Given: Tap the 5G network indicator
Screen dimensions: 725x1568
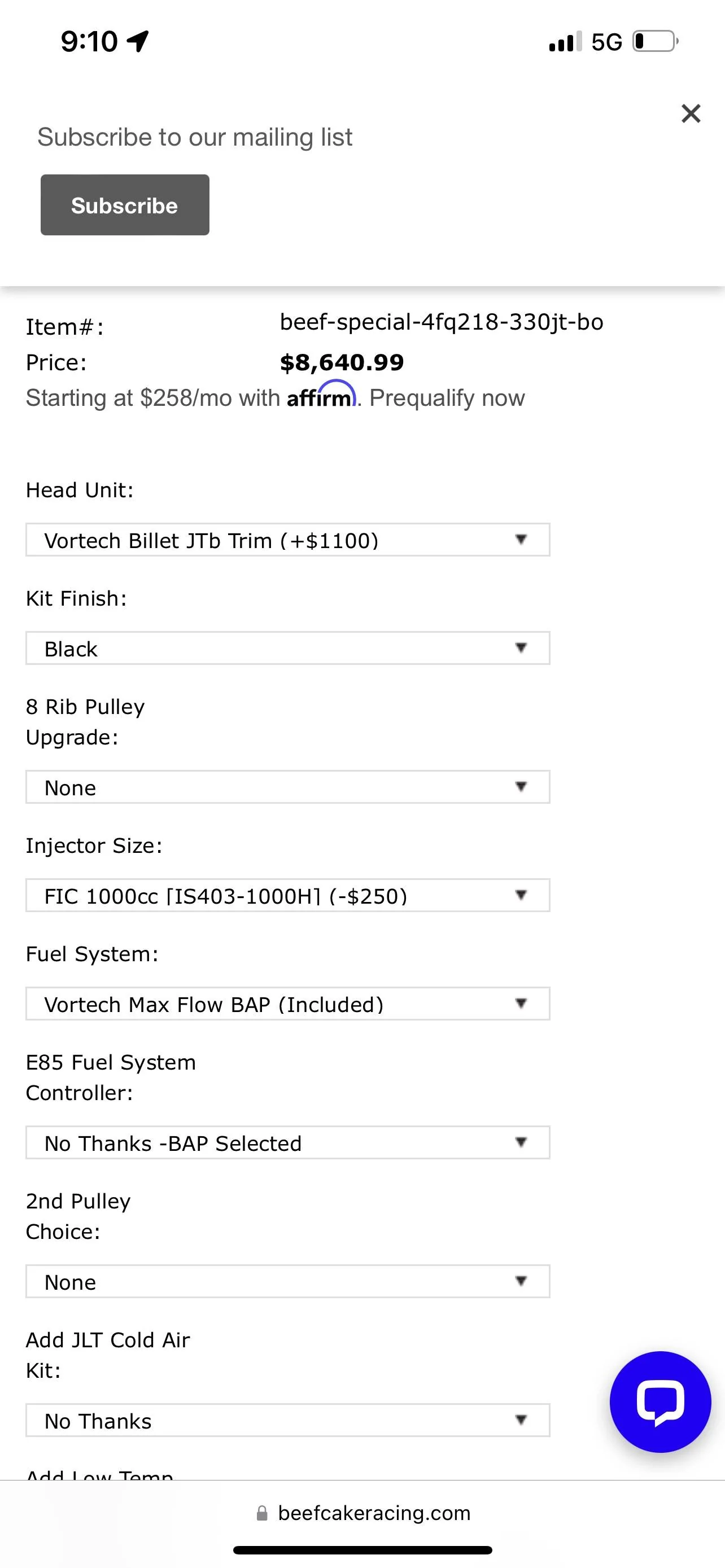Looking at the screenshot, I should tap(606, 42).
